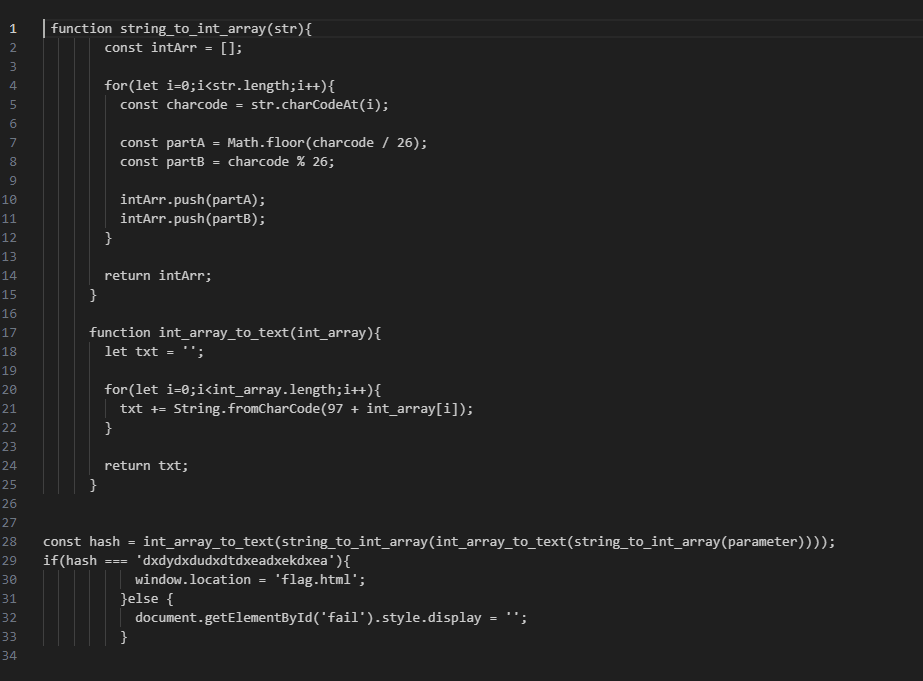Click line number 1 in the gutter

[x=13, y=28]
